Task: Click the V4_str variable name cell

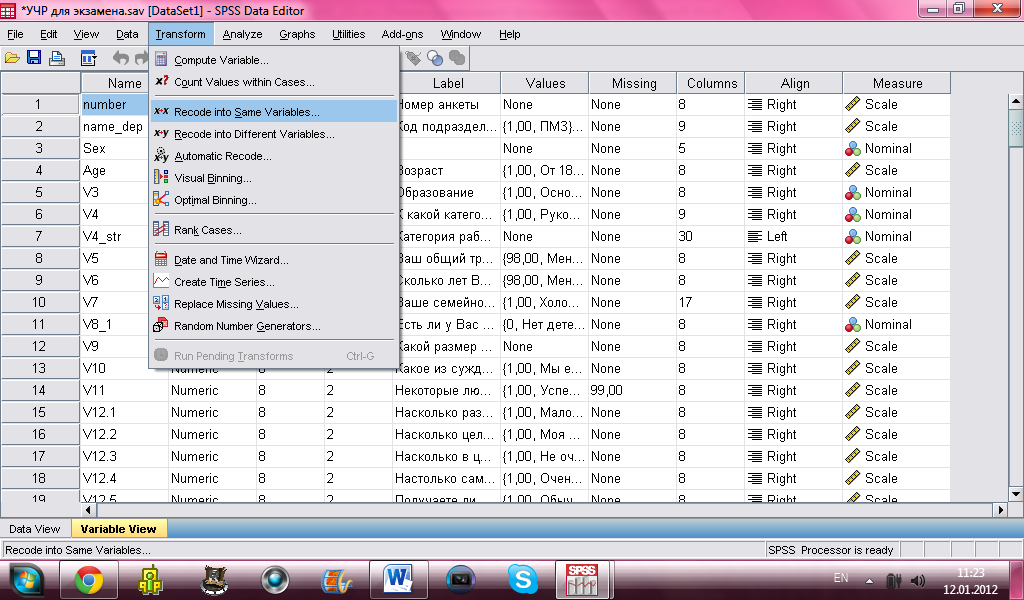Action: tap(115, 236)
